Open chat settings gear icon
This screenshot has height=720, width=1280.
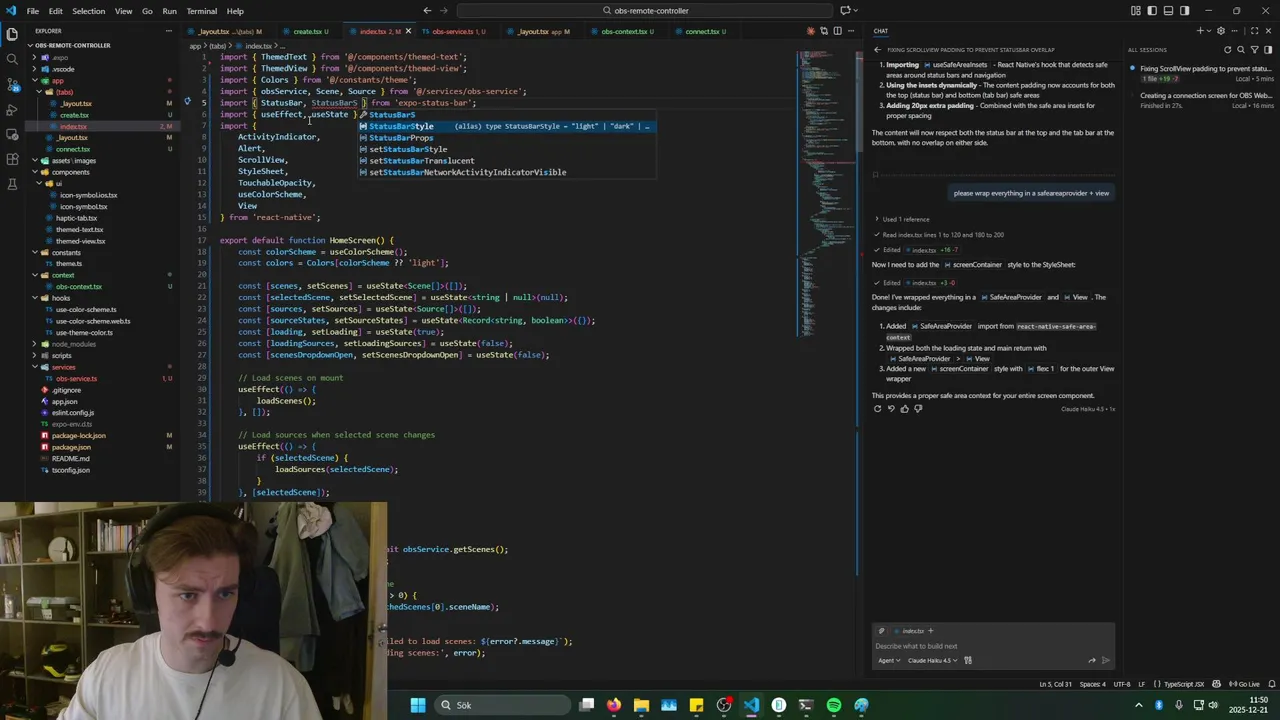(1221, 31)
